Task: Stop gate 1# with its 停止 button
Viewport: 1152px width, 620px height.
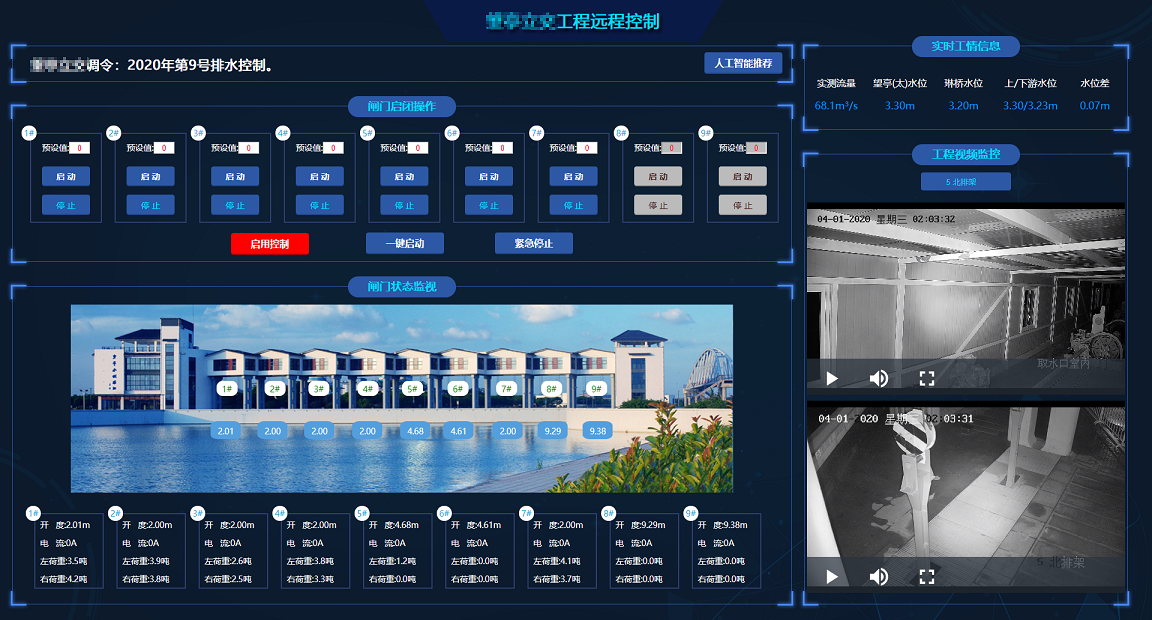Action: click(66, 205)
